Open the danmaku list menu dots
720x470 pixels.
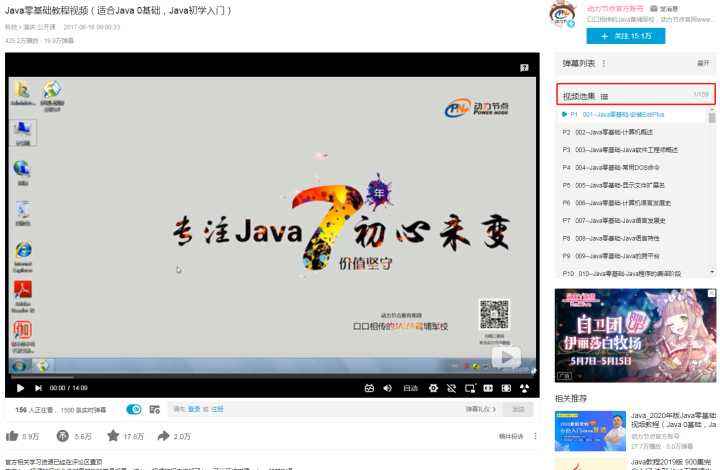pyautogui.click(x=604, y=63)
